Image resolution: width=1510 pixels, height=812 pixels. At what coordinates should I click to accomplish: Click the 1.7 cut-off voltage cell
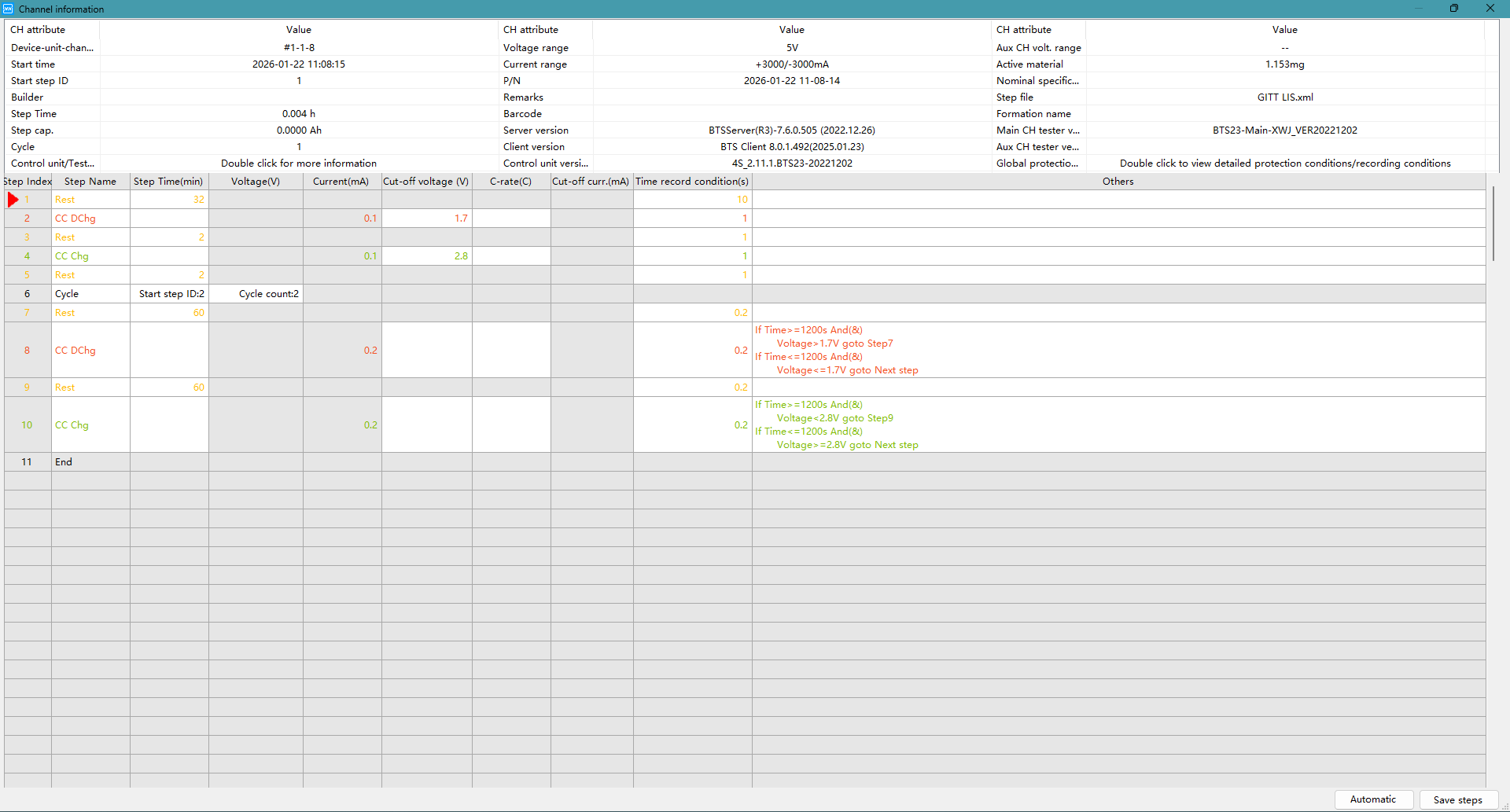[x=427, y=219]
